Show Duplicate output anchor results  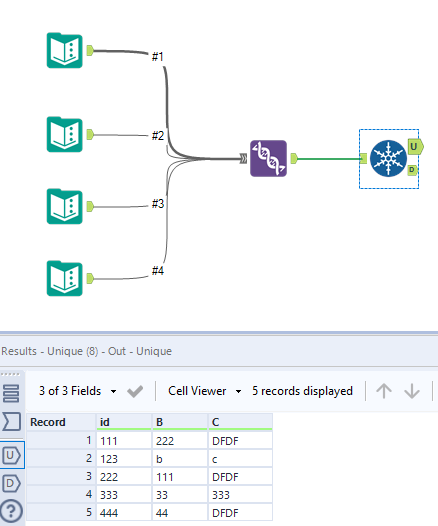pos(12,483)
